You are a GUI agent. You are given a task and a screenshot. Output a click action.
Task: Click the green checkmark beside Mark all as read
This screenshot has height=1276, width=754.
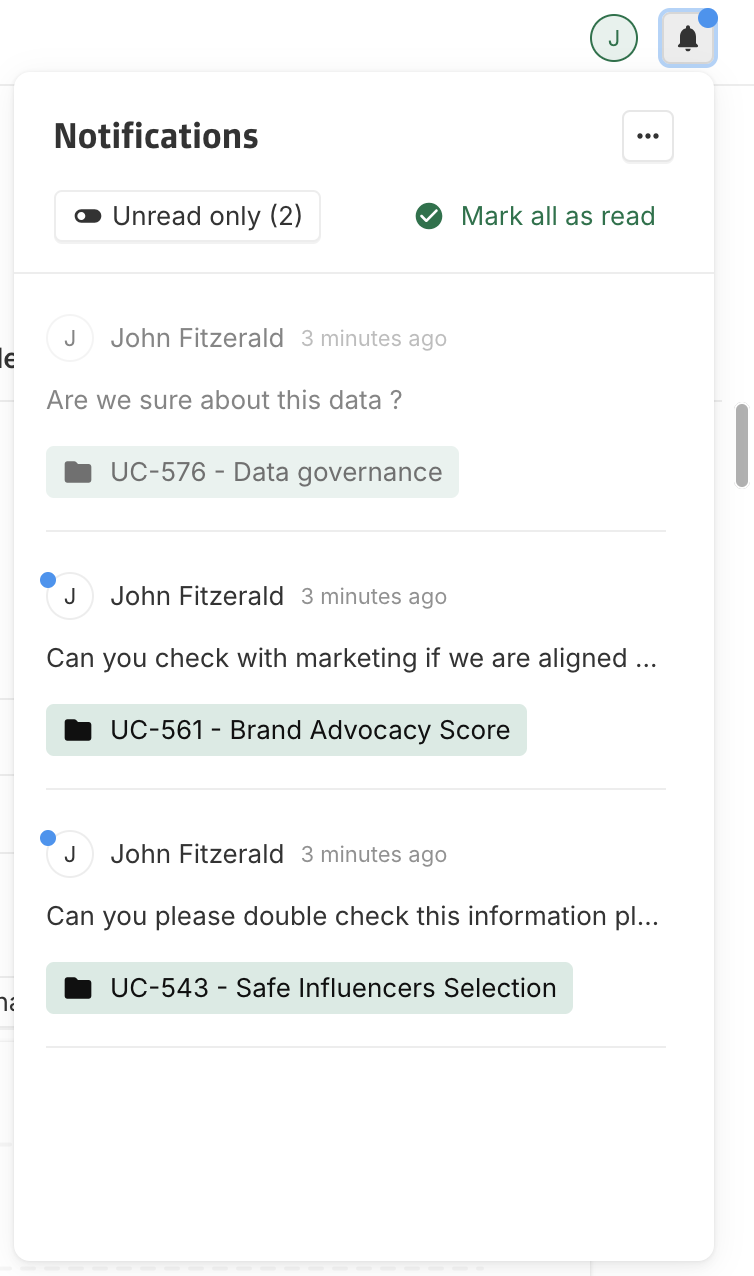429,216
